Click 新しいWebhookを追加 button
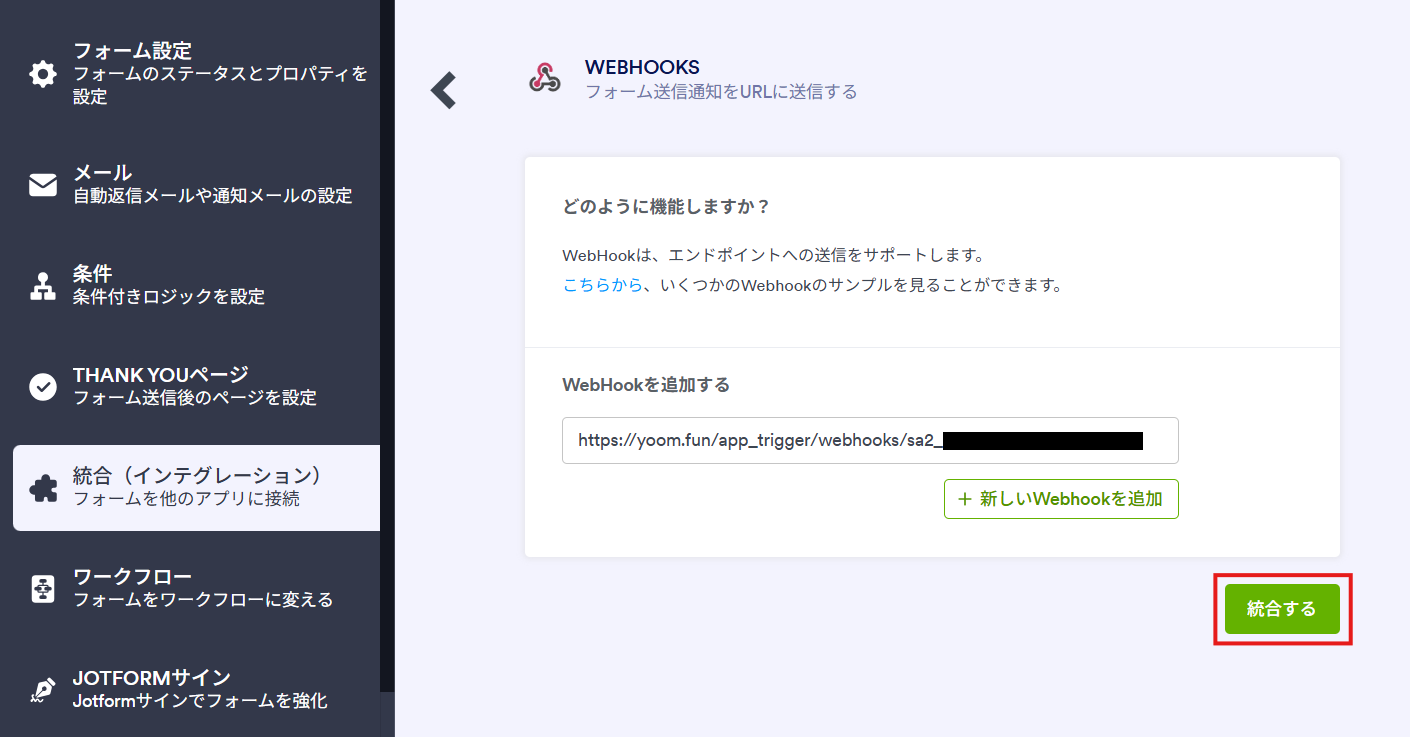Image resolution: width=1410 pixels, height=737 pixels. [x=1061, y=499]
